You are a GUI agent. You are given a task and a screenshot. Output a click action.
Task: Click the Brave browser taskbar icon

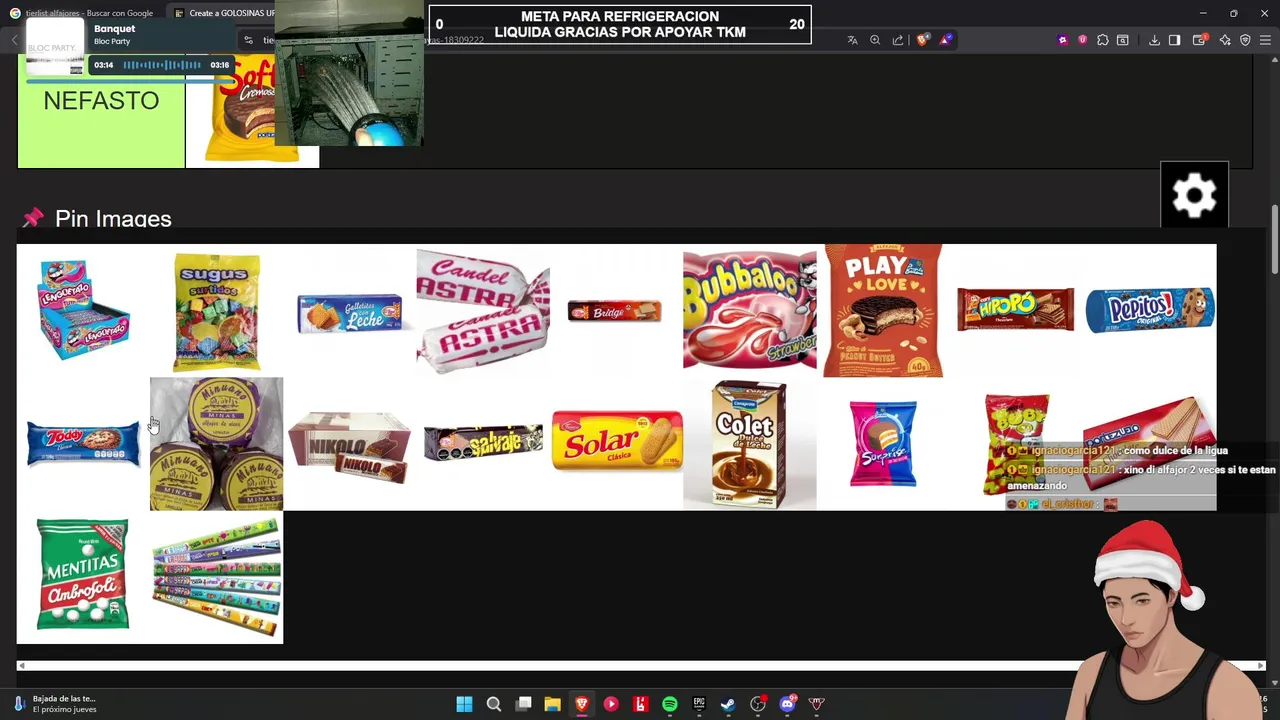click(x=582, y=704)
